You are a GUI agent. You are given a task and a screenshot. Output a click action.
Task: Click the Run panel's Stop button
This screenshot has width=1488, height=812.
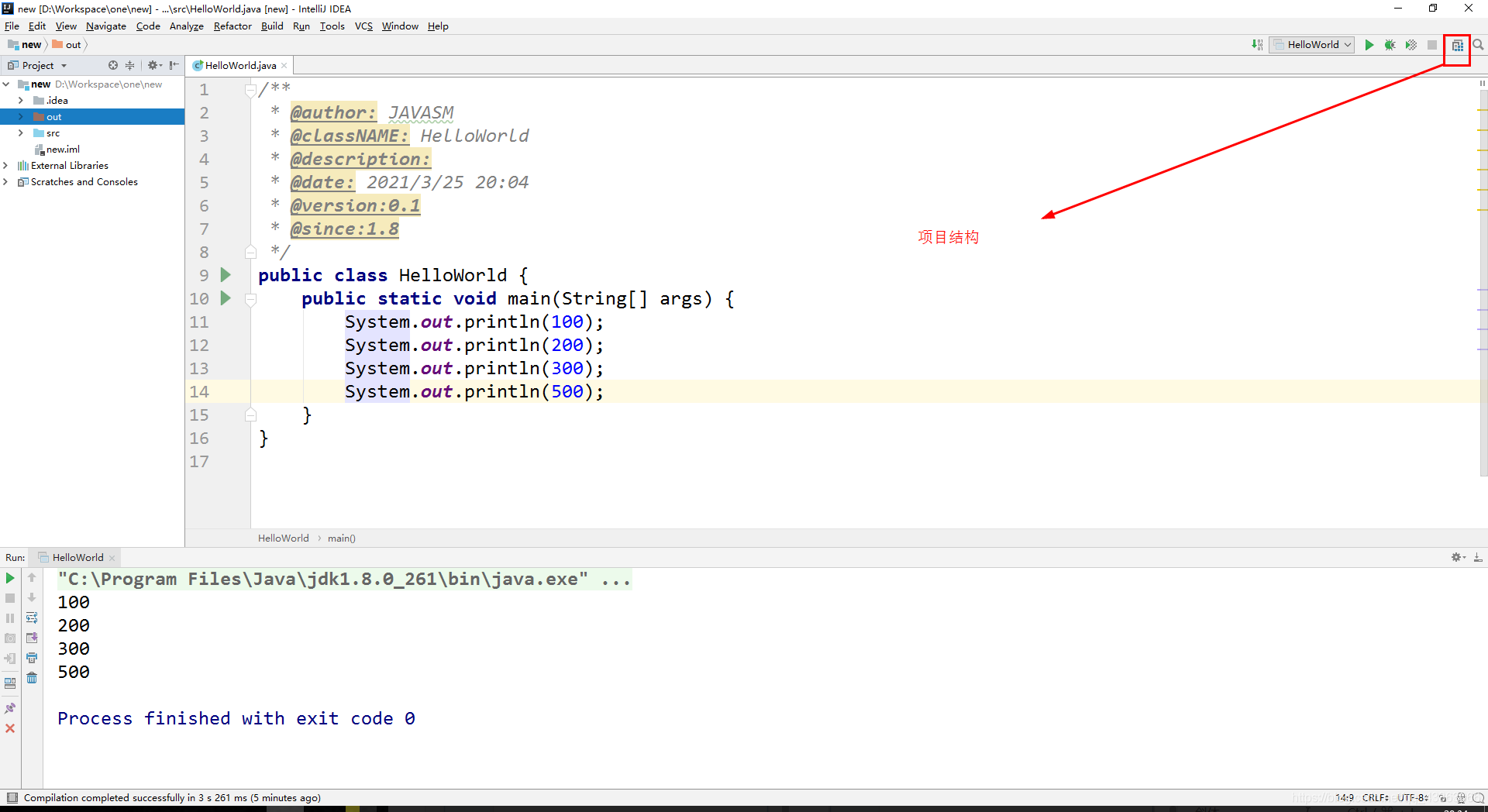(x=10, y=598)
